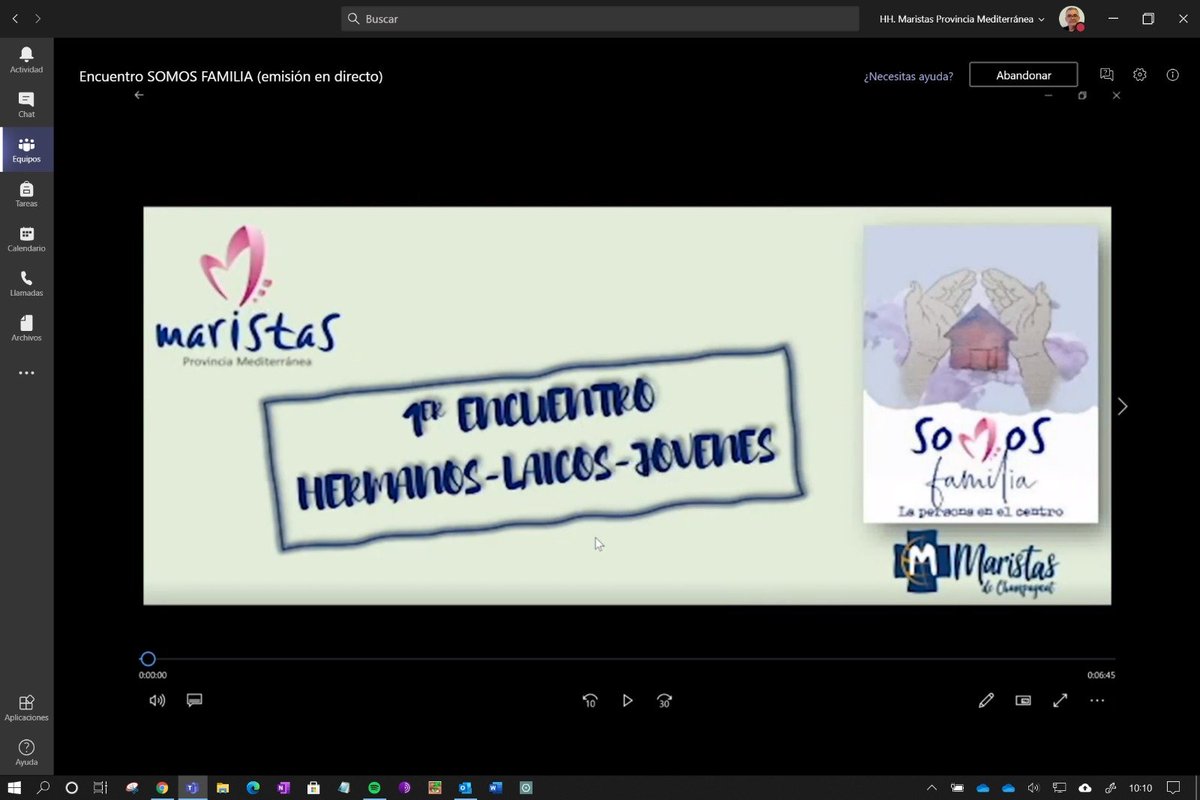The image size is (1200, 800).
Task: Open Equipos in the Teams sidebar
Action: pyautogui.click(x=26, y=150)
